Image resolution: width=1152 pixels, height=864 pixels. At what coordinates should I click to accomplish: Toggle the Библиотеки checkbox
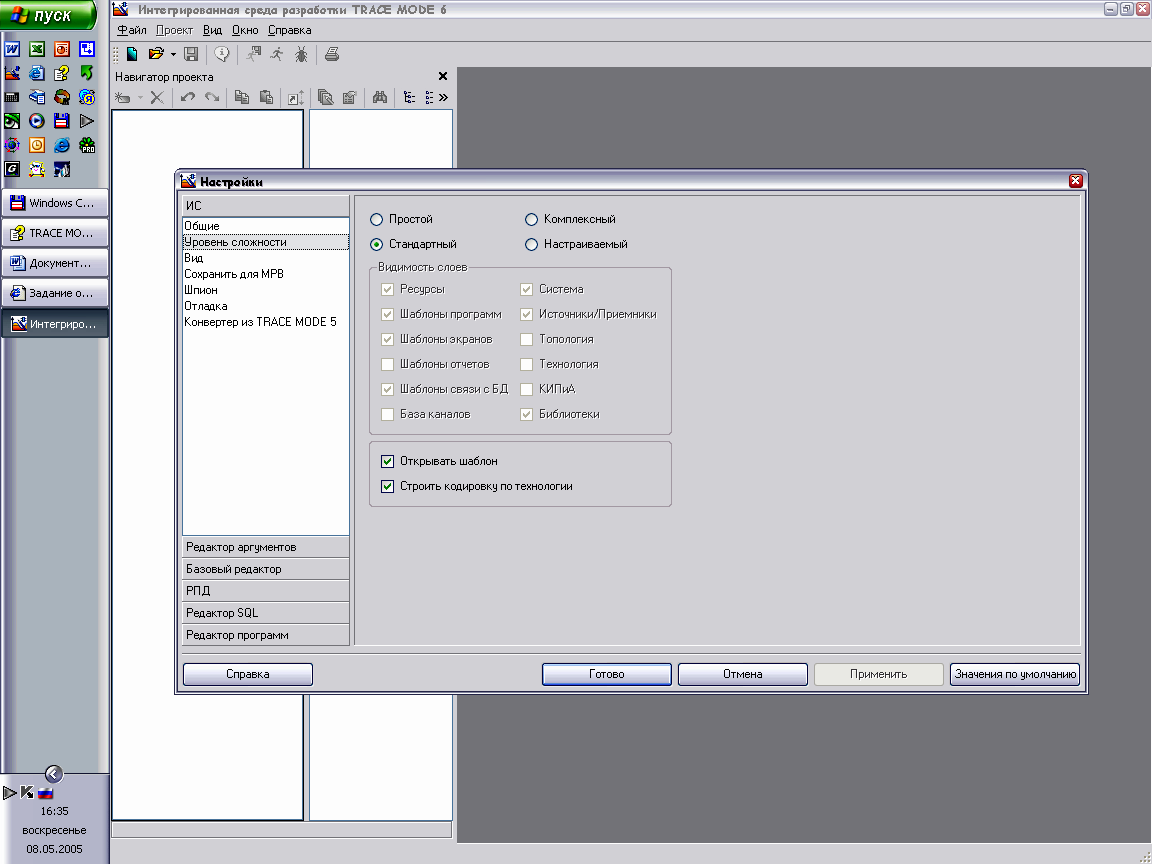coord(526,414)
